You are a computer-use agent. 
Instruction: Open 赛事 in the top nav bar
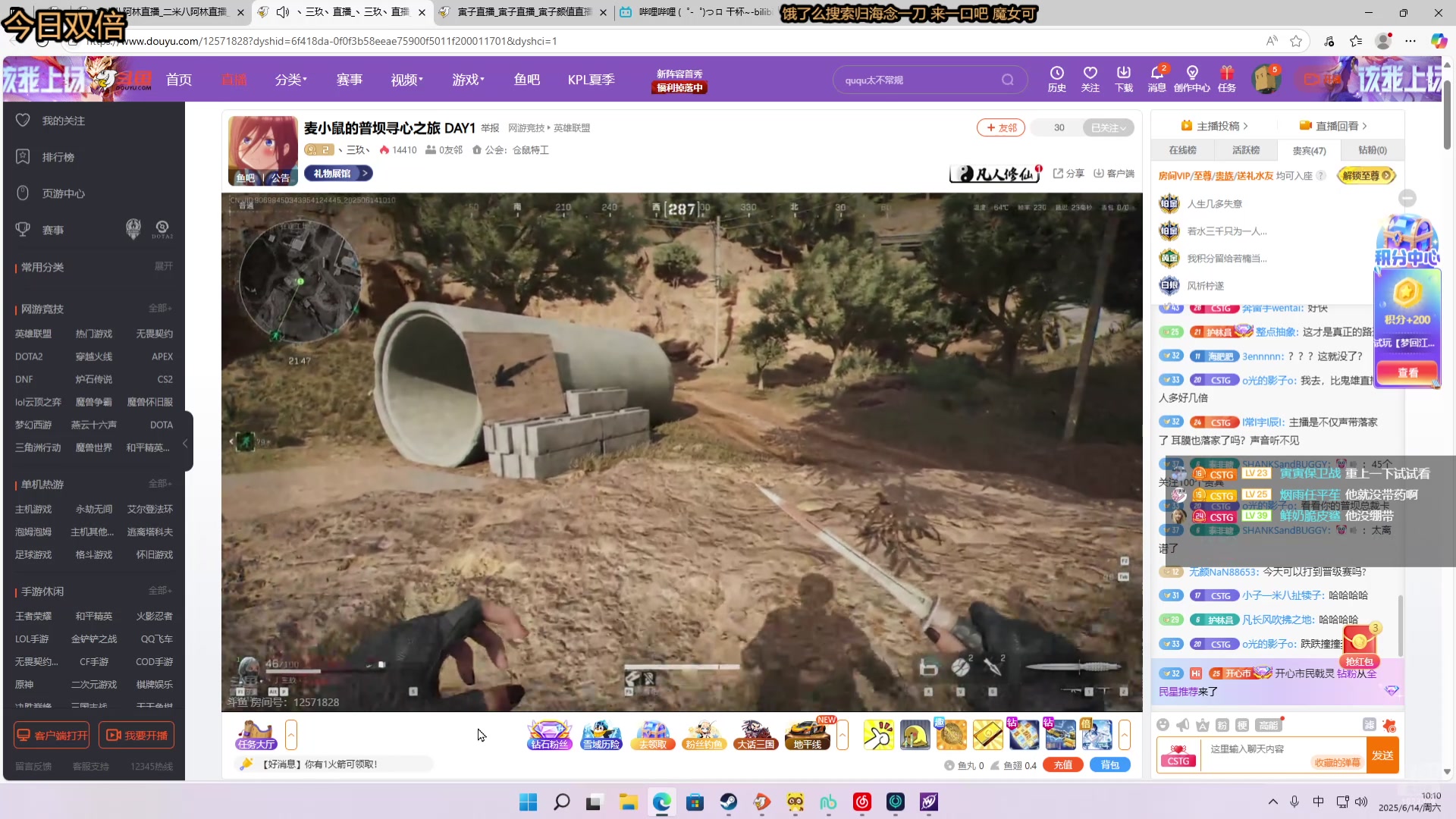(350, 80)
